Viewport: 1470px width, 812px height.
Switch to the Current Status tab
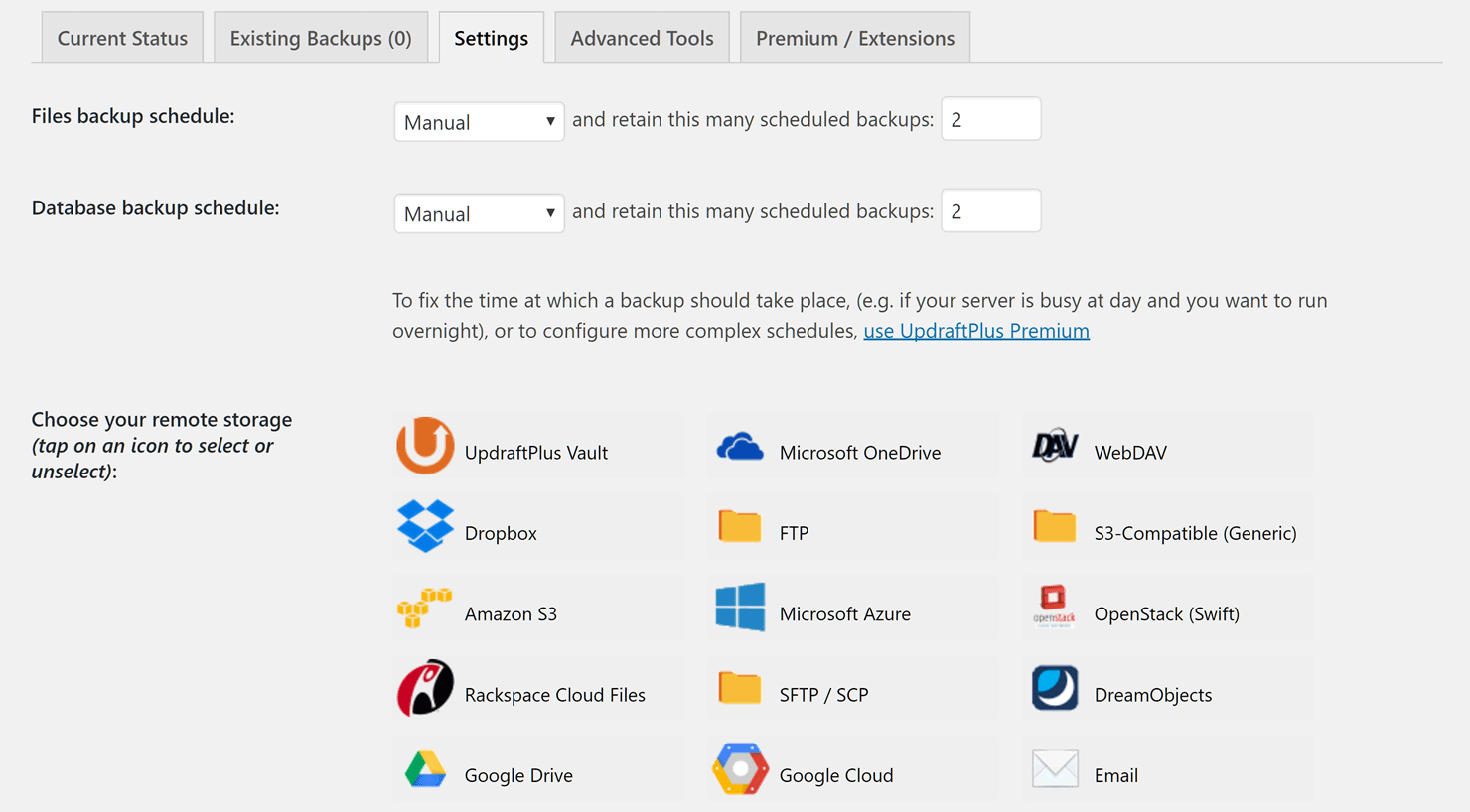(122, 38)
